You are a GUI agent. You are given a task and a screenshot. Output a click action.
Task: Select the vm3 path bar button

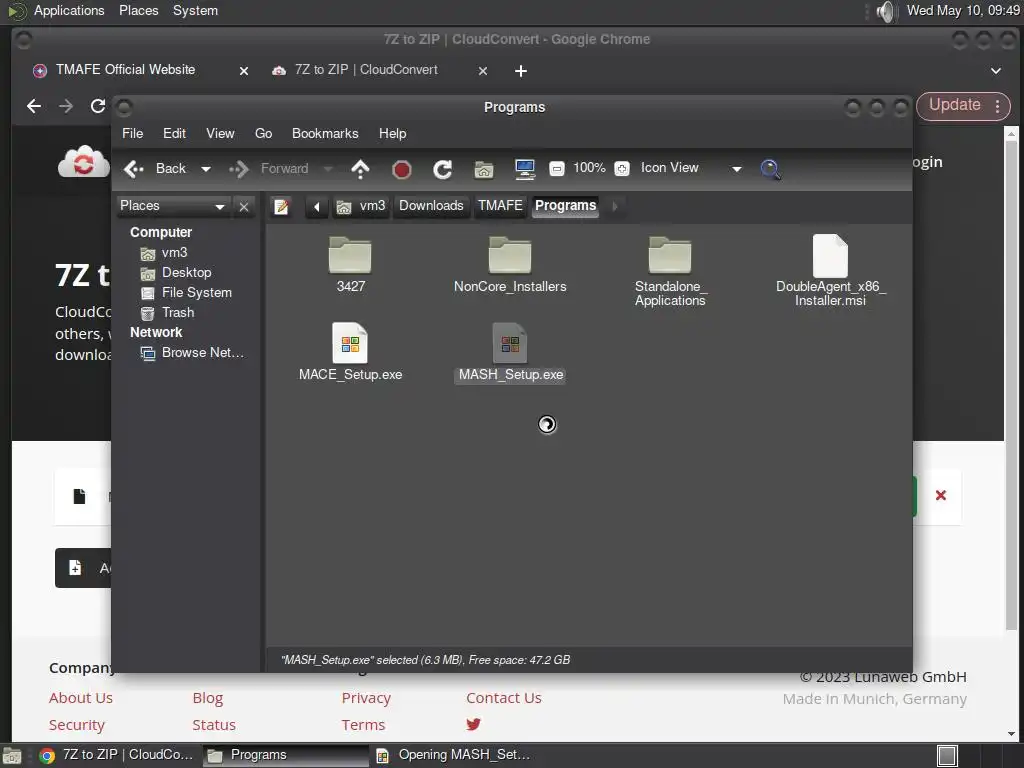[360, 206]
